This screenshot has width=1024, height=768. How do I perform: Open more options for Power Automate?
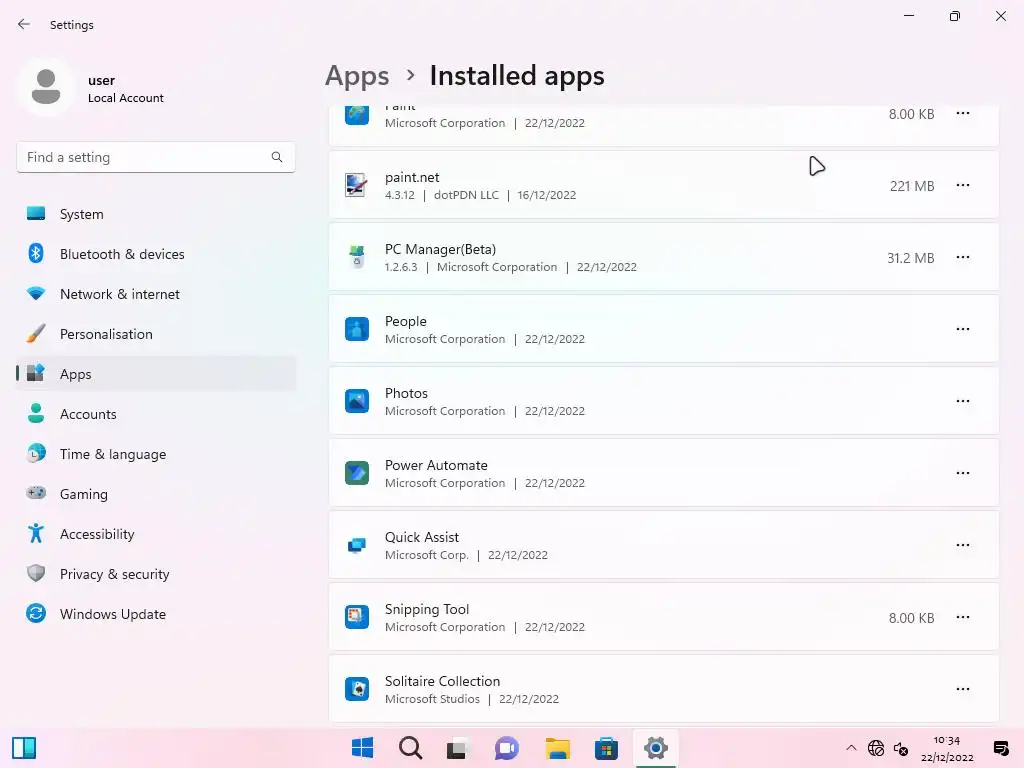coord(963,473)
